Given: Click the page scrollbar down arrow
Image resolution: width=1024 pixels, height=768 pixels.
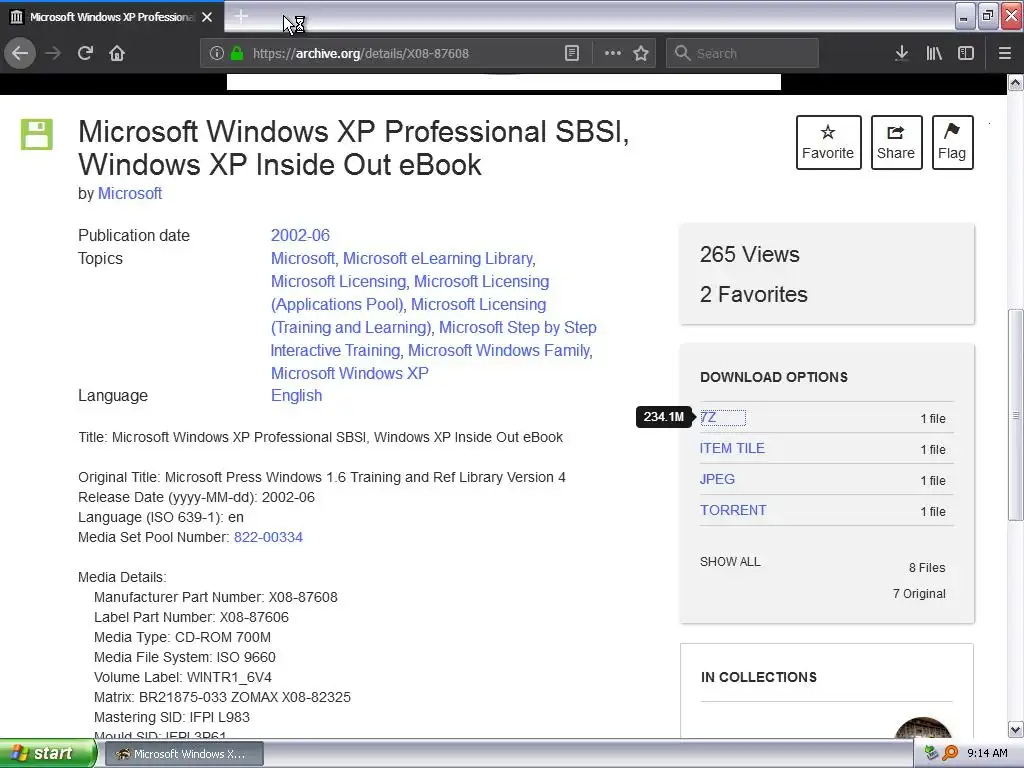Looking at the screenshot, I should click(x=1016, y=729).
